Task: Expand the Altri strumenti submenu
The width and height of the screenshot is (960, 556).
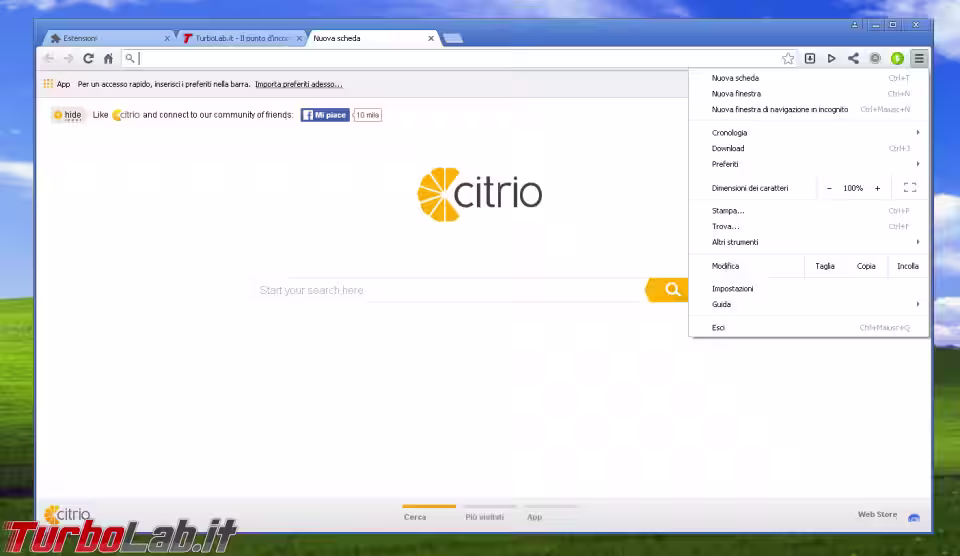Action: 809,242
